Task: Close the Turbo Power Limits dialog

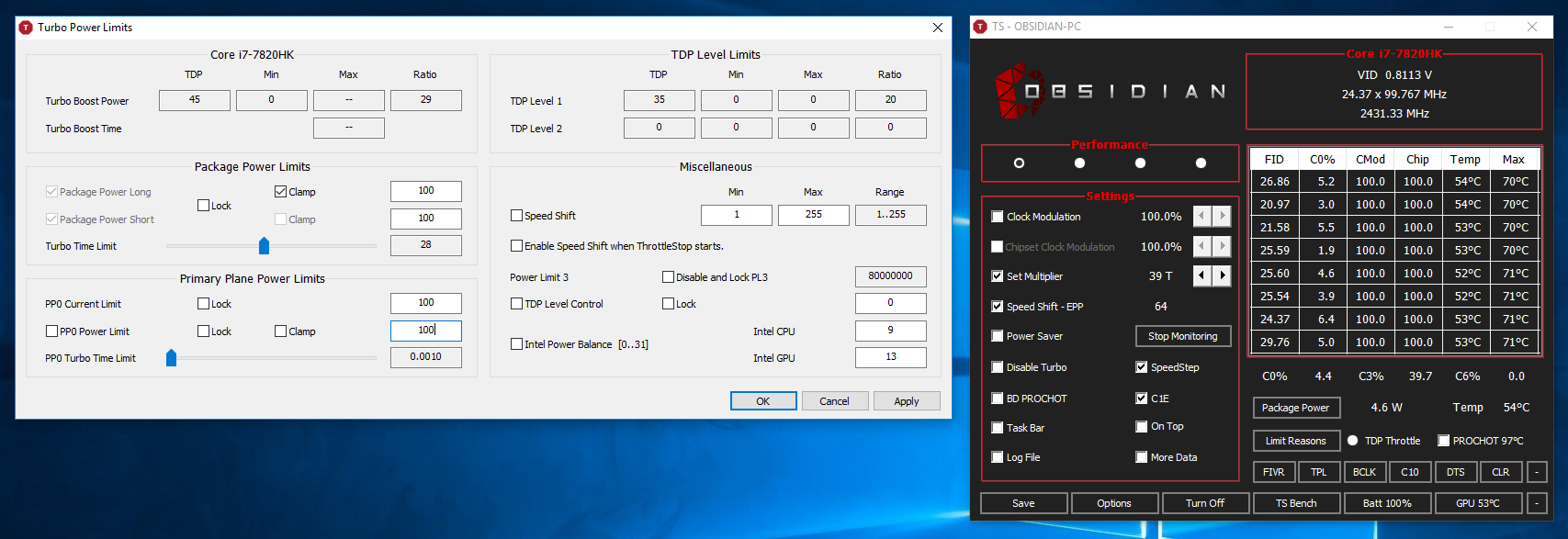Action: coord(937,28)
